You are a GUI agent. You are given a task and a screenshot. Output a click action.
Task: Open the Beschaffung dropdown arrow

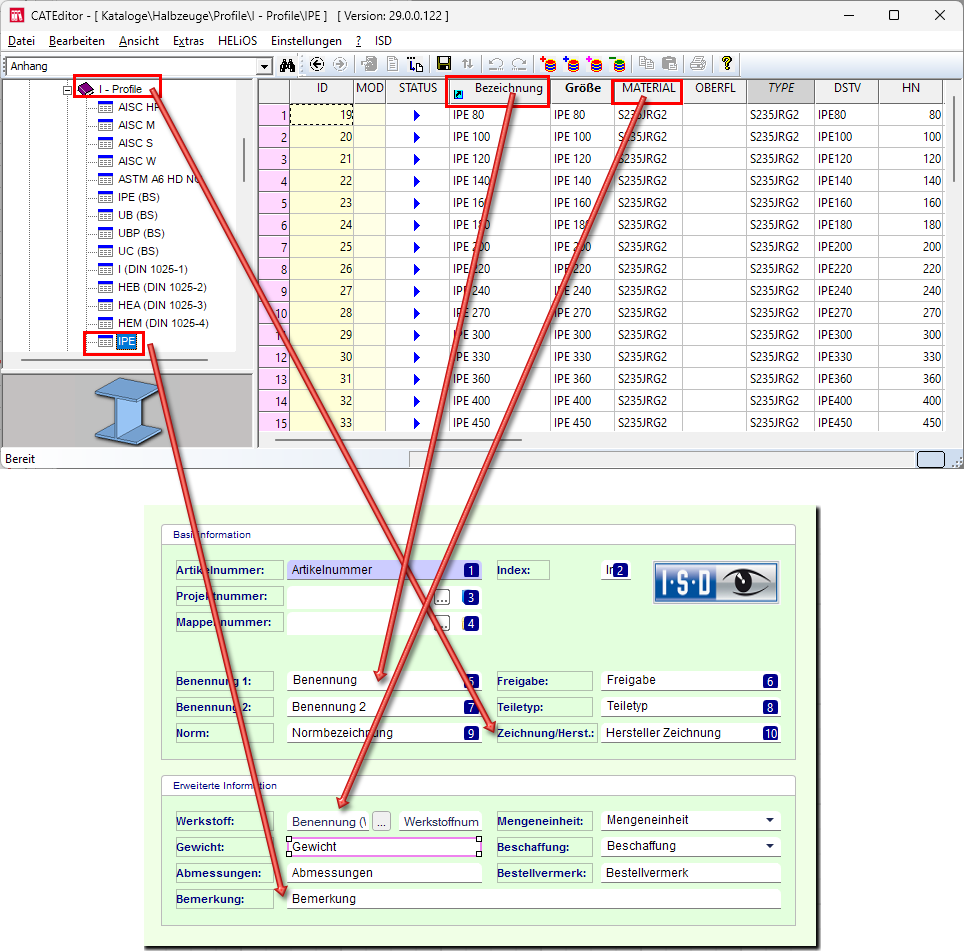(x=769, y=846)
